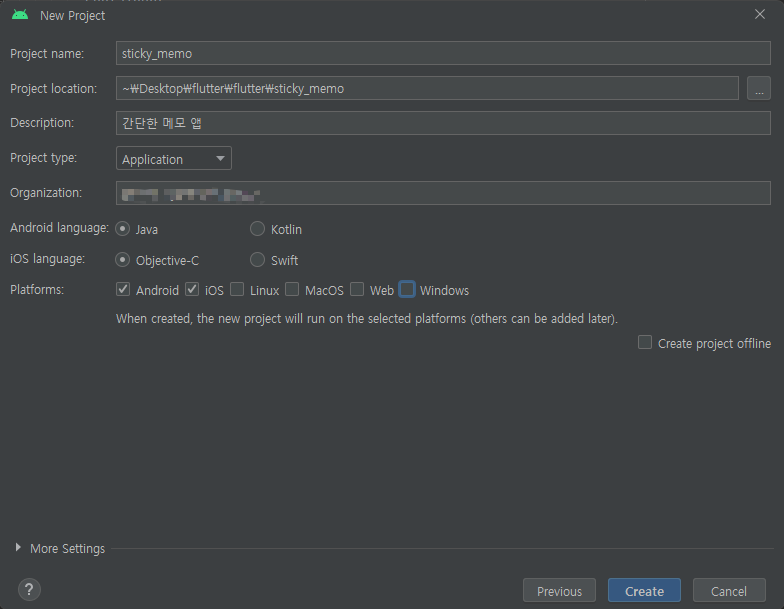This screenshot has height=609, width=784.
Task: Click the Project name input field
Action: [443, 53]
